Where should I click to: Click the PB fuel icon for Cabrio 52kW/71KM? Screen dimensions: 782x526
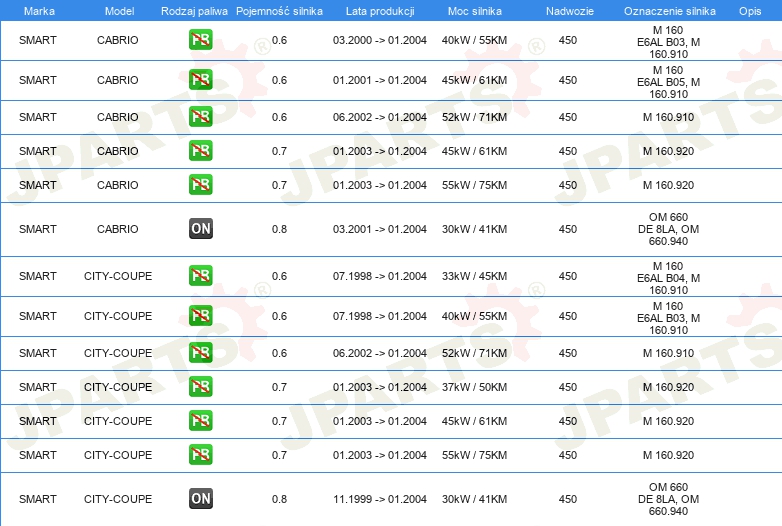200,117
